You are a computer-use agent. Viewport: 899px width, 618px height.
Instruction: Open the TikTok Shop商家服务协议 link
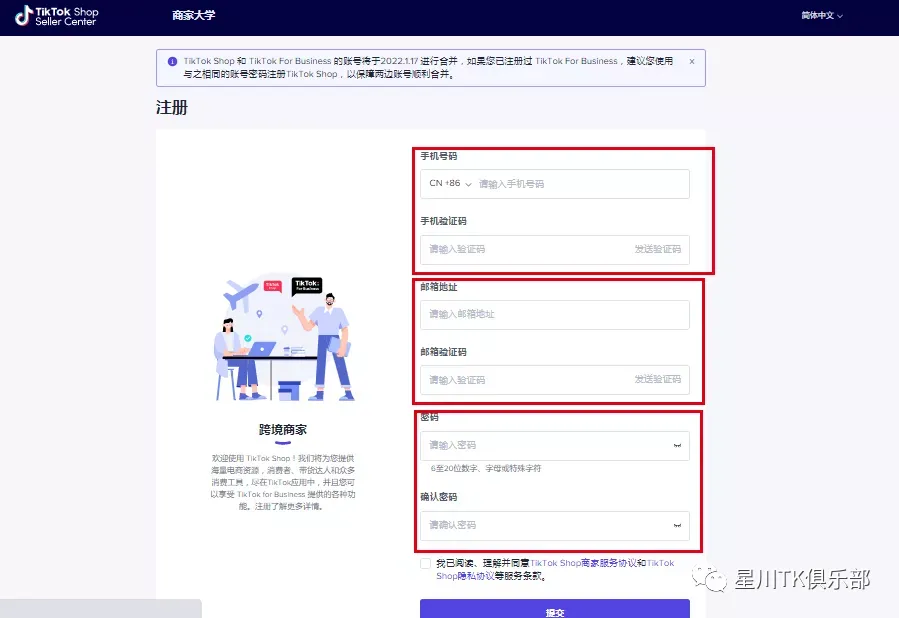point(584,564)
